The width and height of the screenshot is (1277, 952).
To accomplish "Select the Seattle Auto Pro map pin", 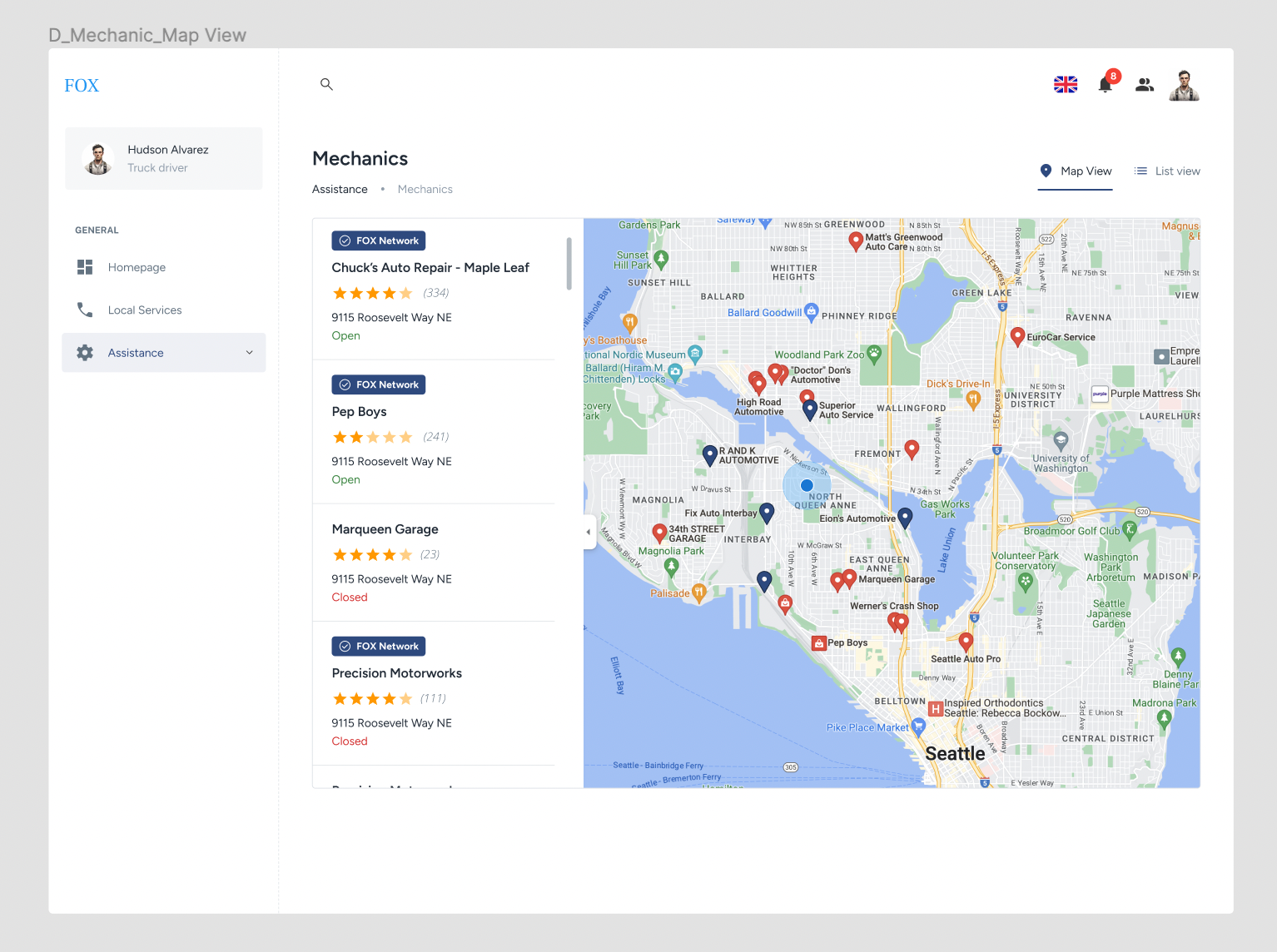I will 966,642.
